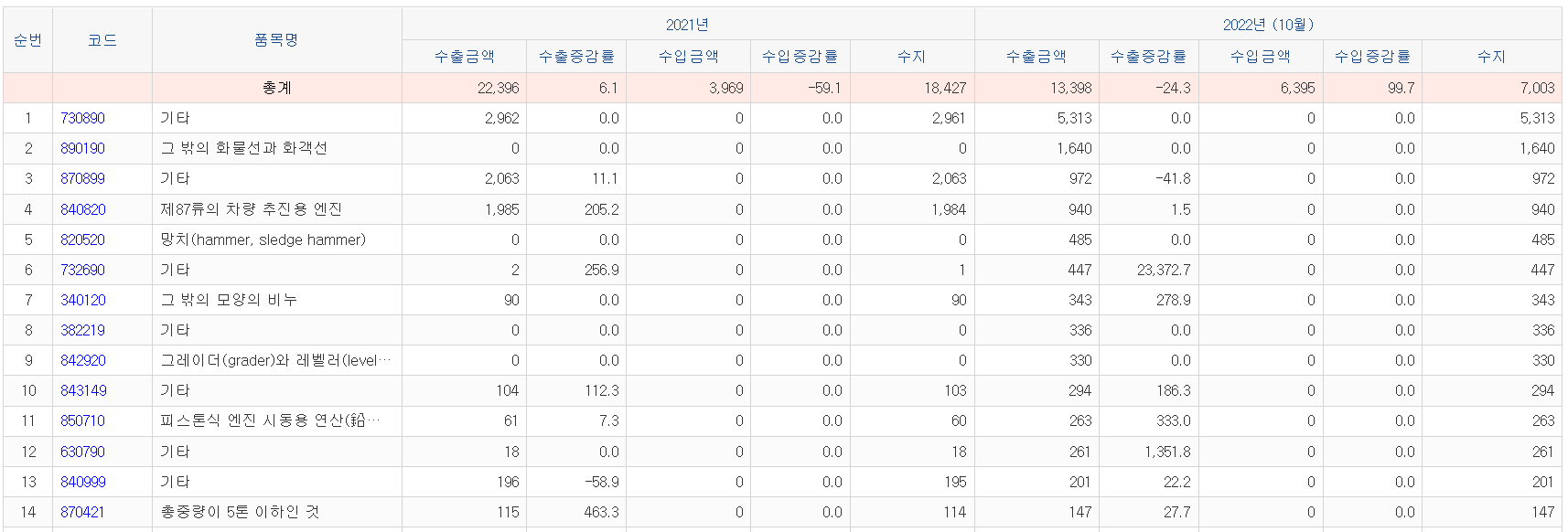1568x532 pixels.
Task: Select code 820520 for hammer item
Action: coord(82,239)
